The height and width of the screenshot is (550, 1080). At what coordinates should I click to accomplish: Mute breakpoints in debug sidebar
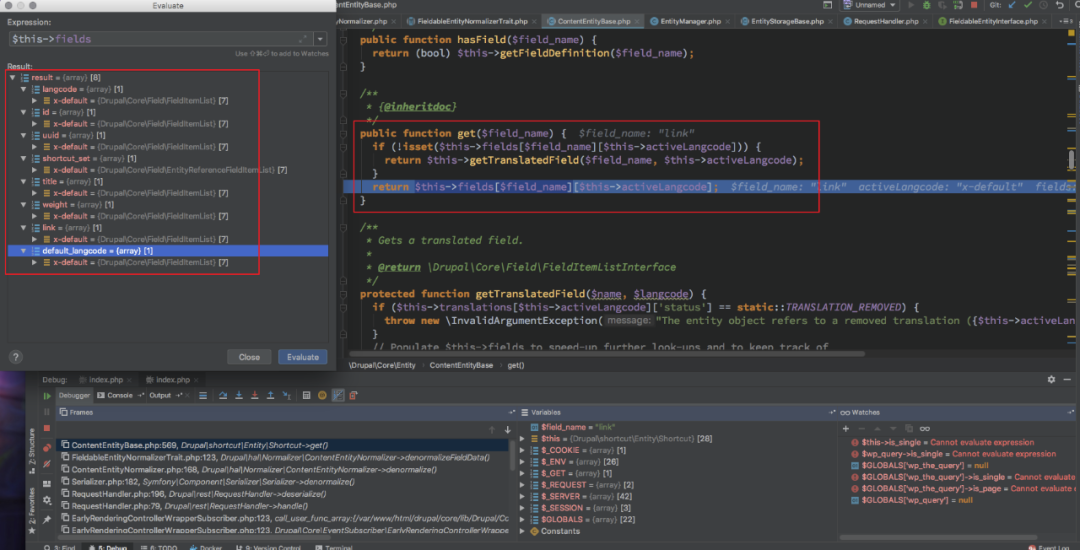click(47, 464)
